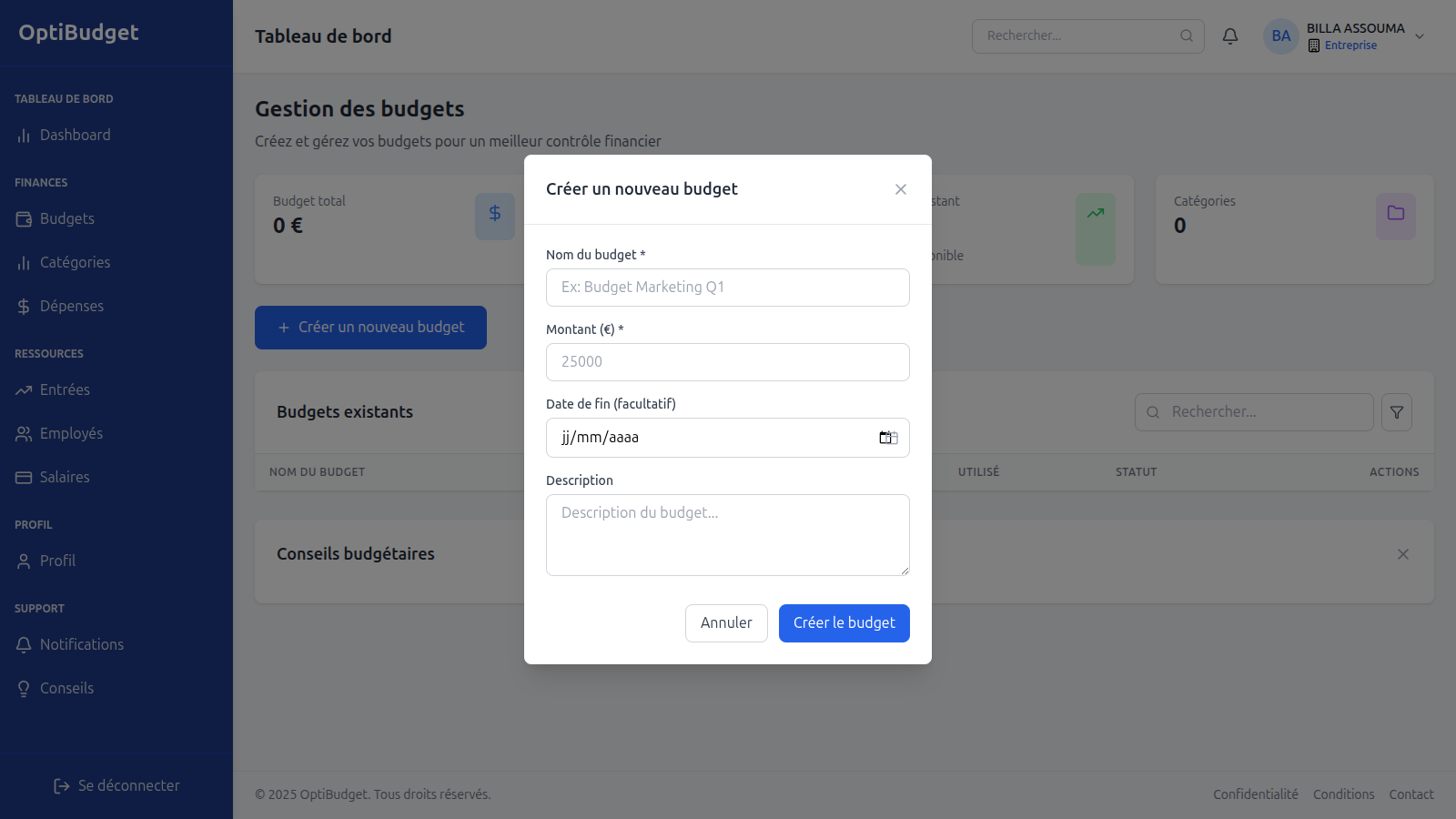Focus the Nom du budget field
This screenshot has width=1456, height=819.
[728, 288]
